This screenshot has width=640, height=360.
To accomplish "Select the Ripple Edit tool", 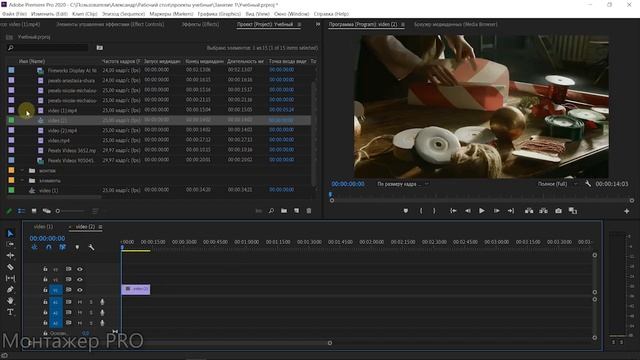I will coord(10,256).
